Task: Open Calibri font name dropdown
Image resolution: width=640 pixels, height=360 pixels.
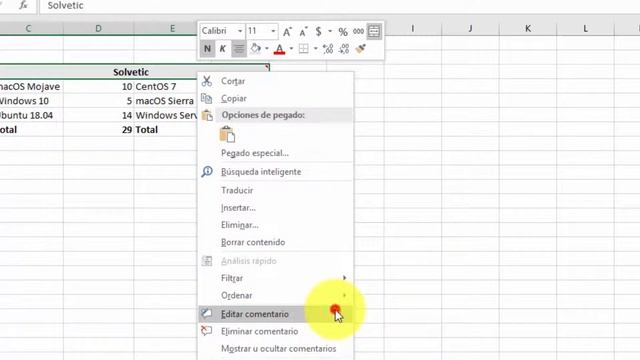Action: [x=240, y=31]
